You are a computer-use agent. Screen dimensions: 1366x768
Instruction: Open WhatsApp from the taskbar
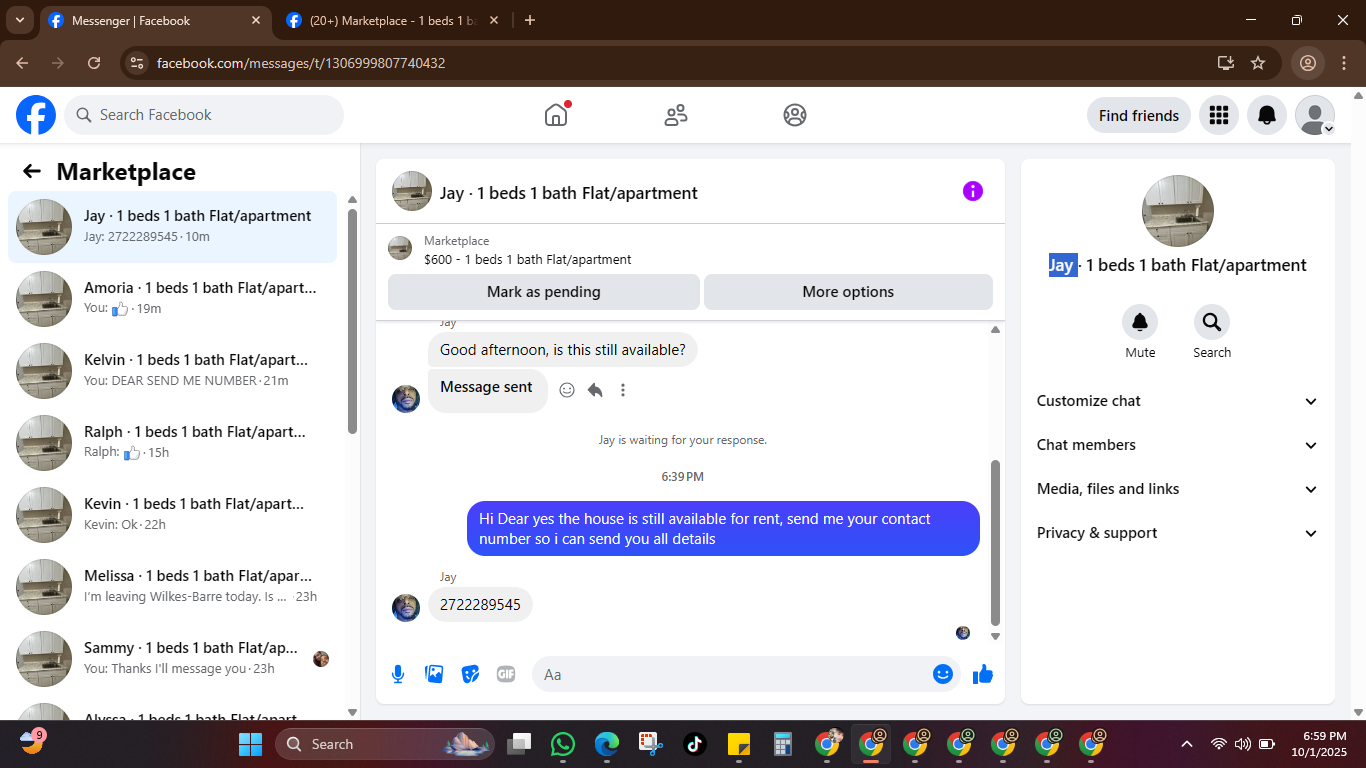pyautogui.click(x=563, y=744)
